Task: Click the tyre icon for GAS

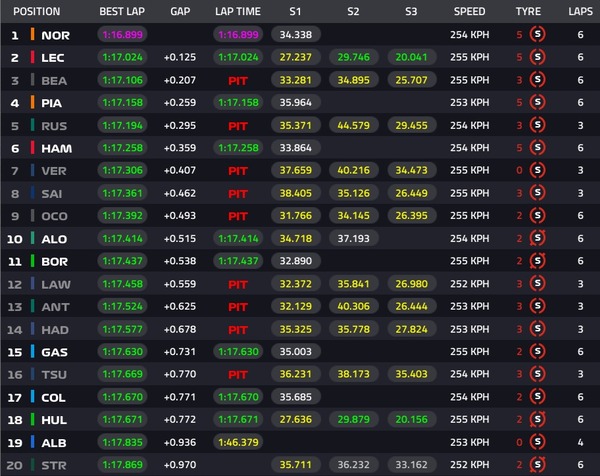Action: [538, 351]
